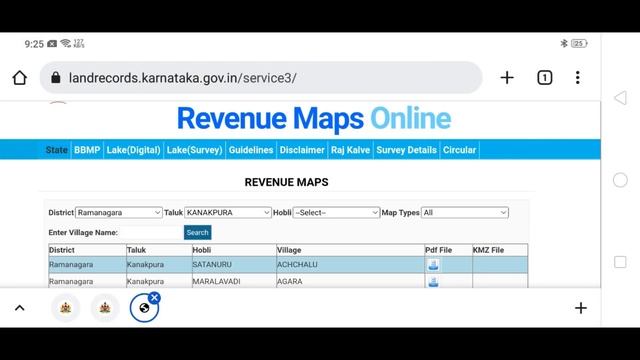Open the Circular tab

point(459,150)
